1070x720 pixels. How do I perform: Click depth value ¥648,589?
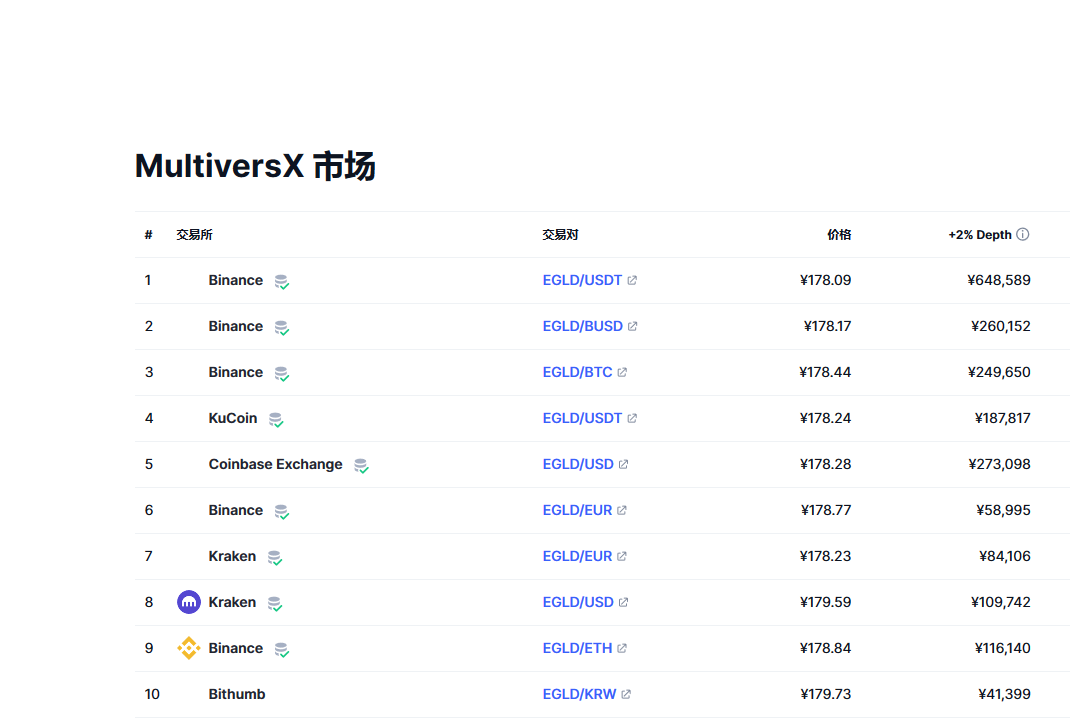pos(999,280)
